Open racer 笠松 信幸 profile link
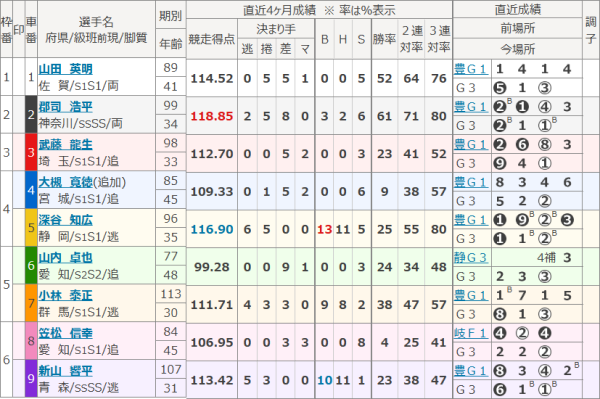 (x=65, y=333)
